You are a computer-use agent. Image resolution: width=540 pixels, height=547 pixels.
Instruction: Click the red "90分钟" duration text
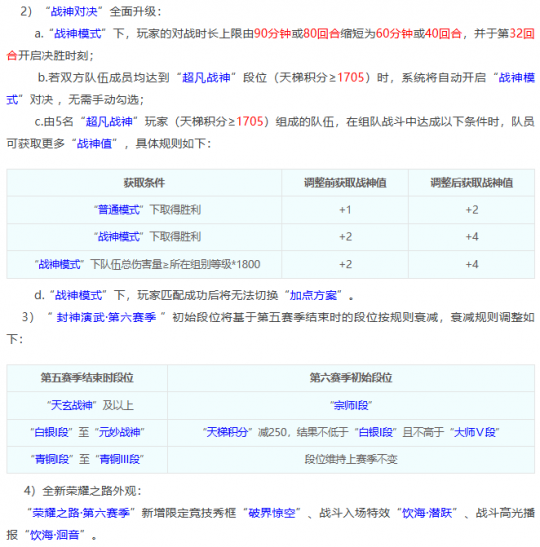pos(272,33)
